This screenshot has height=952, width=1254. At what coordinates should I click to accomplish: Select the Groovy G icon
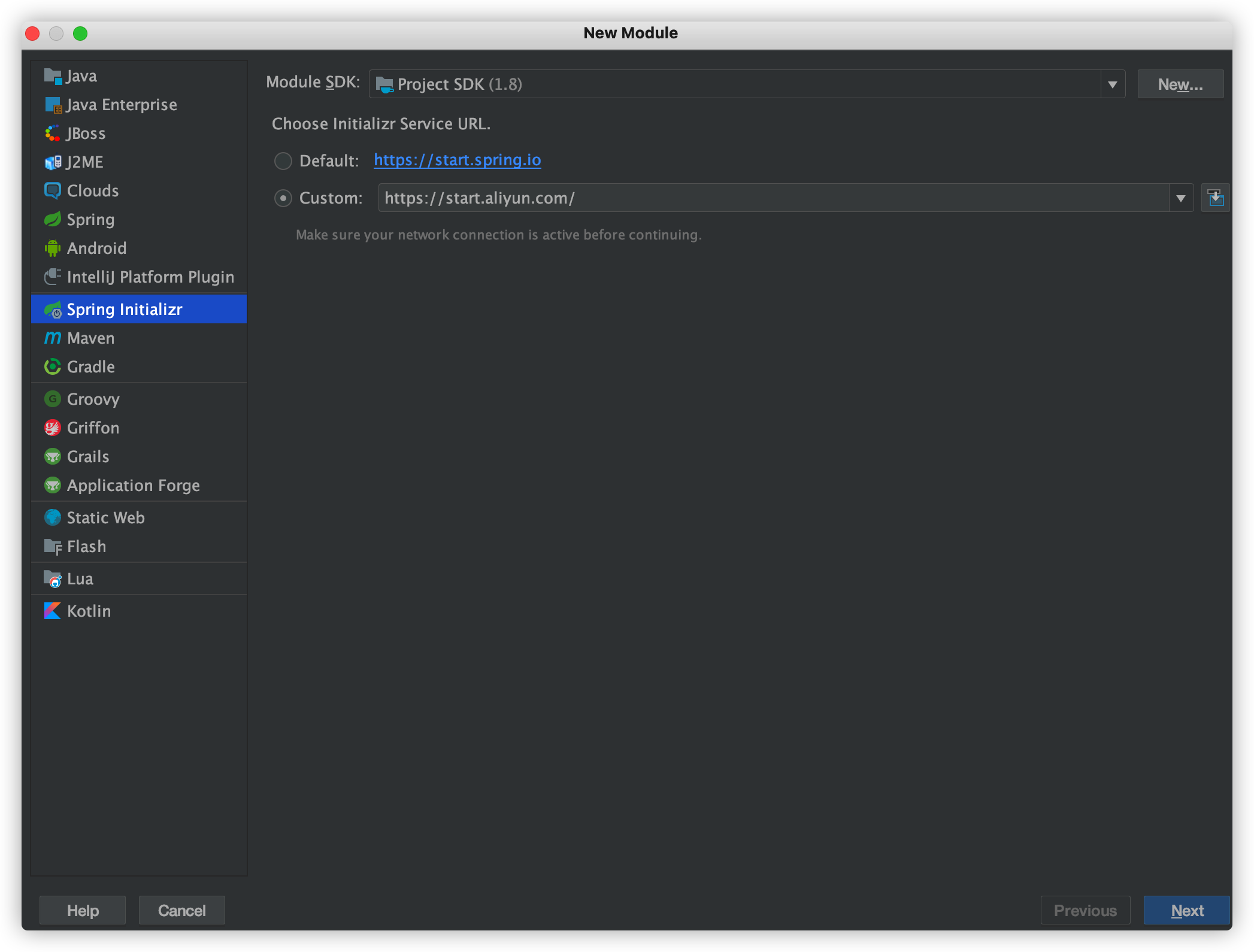coord(53,399)
